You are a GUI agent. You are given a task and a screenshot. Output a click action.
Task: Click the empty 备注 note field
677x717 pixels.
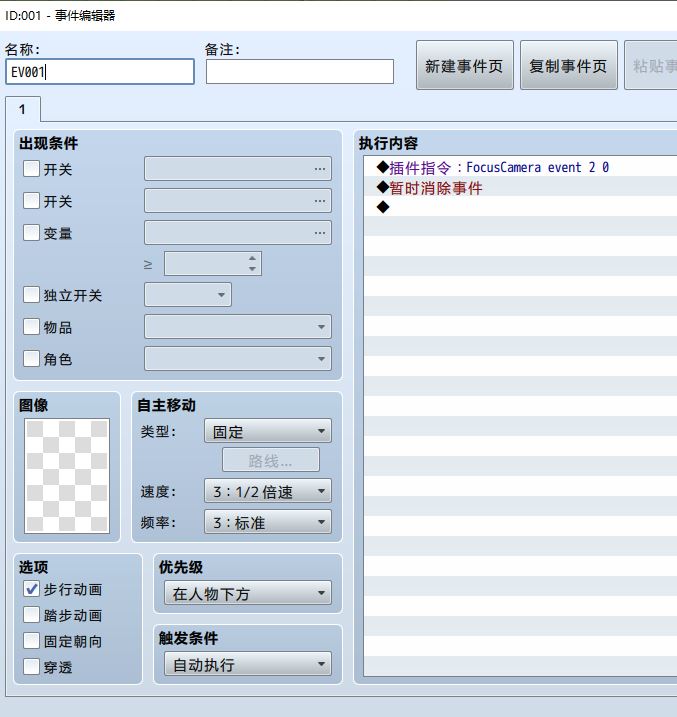pos(299,71)
